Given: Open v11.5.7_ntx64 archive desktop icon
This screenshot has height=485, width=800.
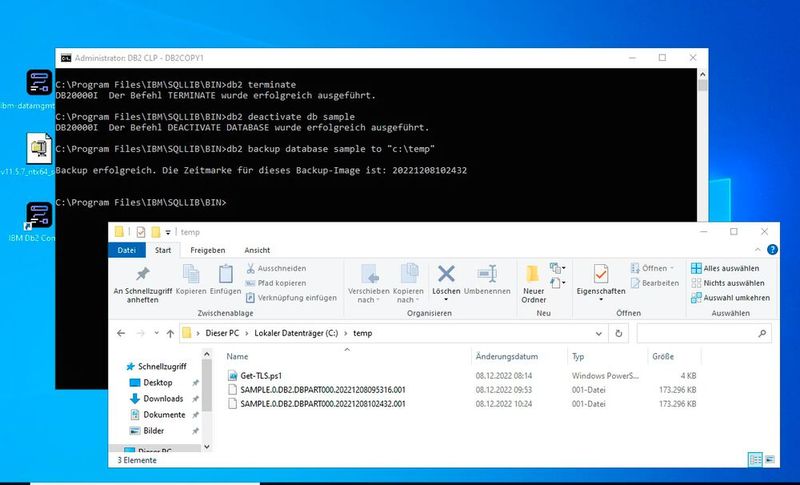Looking at the screenshot, I should (39, 148).
